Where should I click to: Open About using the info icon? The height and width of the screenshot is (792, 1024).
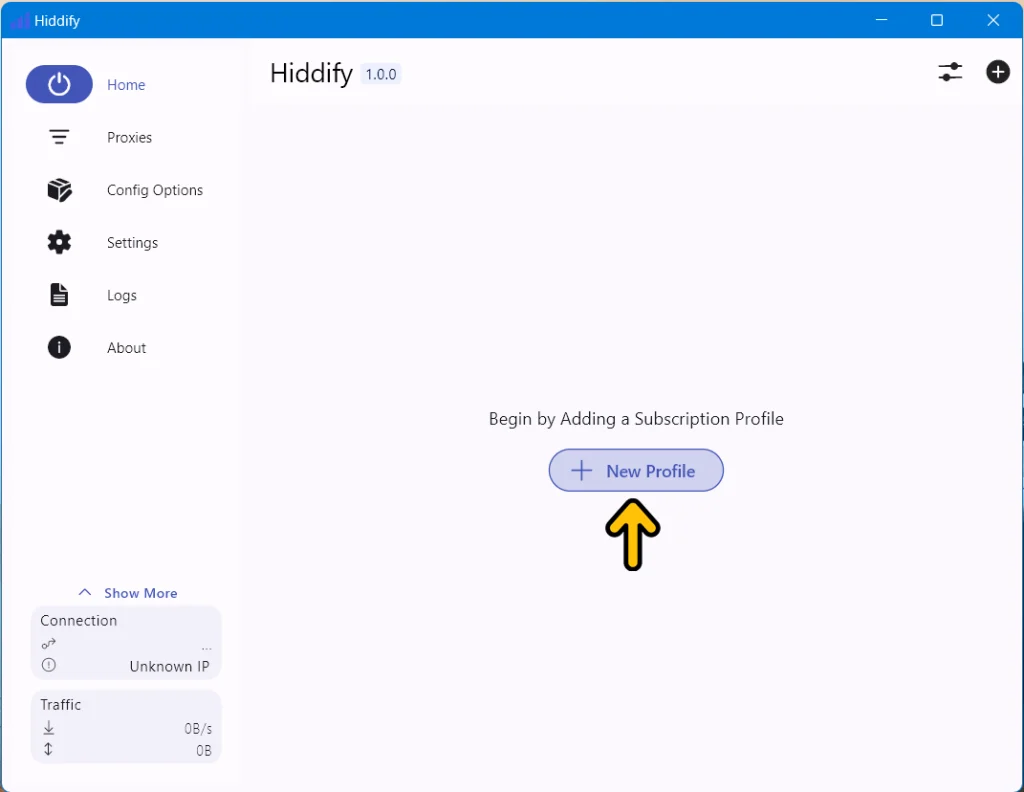59,347
